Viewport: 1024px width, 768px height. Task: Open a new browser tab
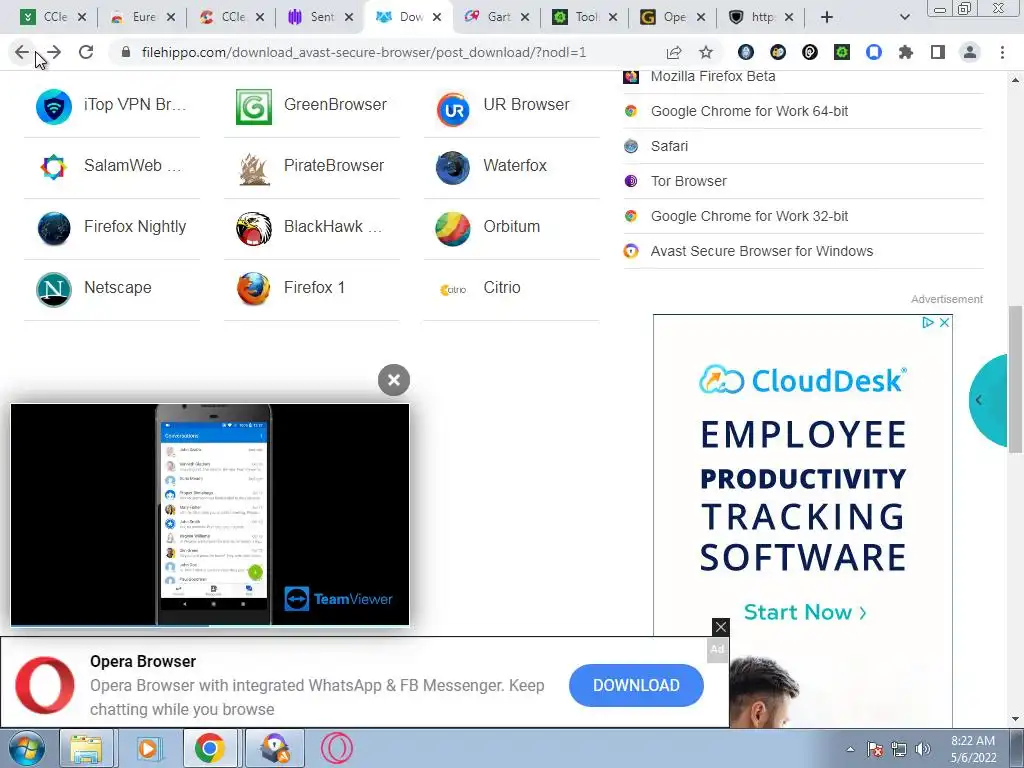point(827,17)
